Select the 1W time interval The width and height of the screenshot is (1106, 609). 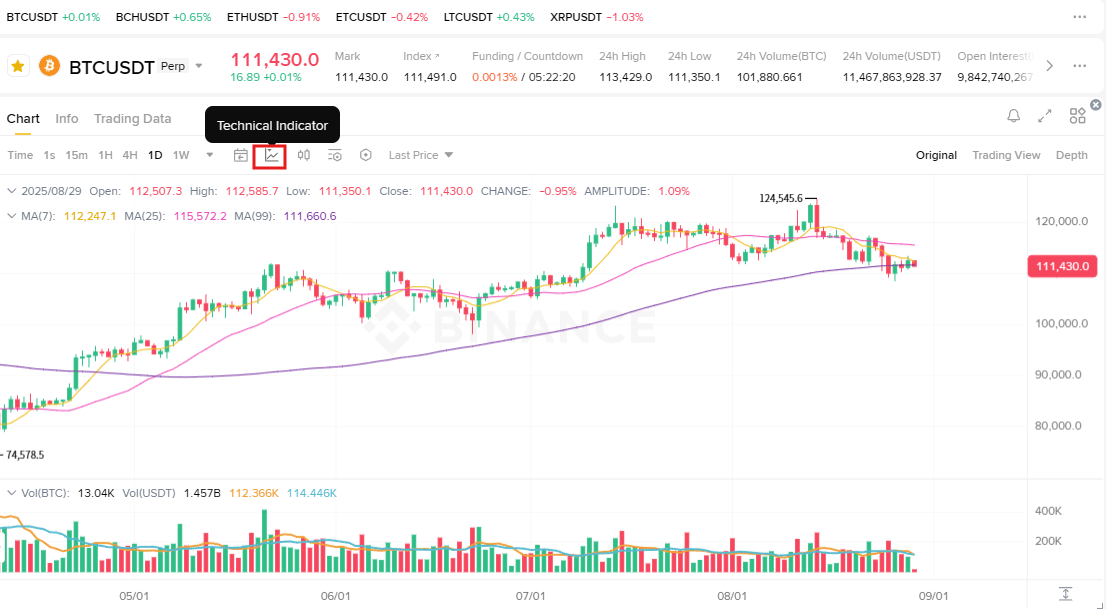click(181, 155)
